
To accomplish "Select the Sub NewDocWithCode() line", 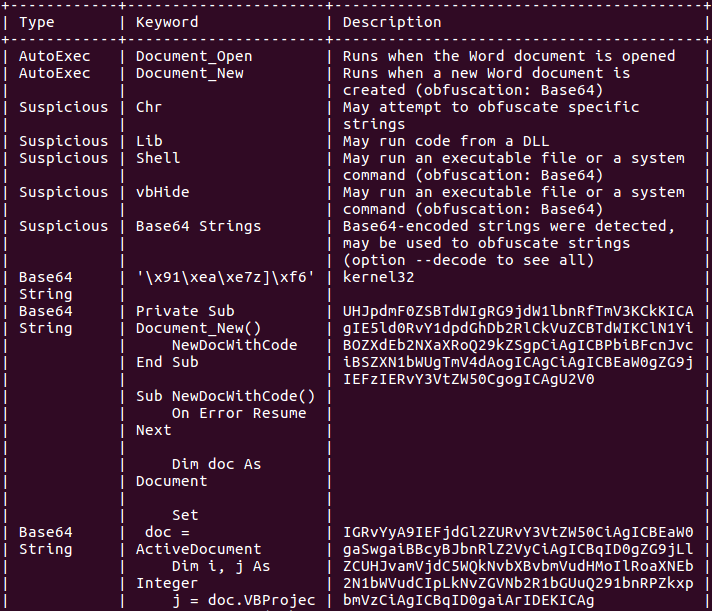I will [225, 396].
